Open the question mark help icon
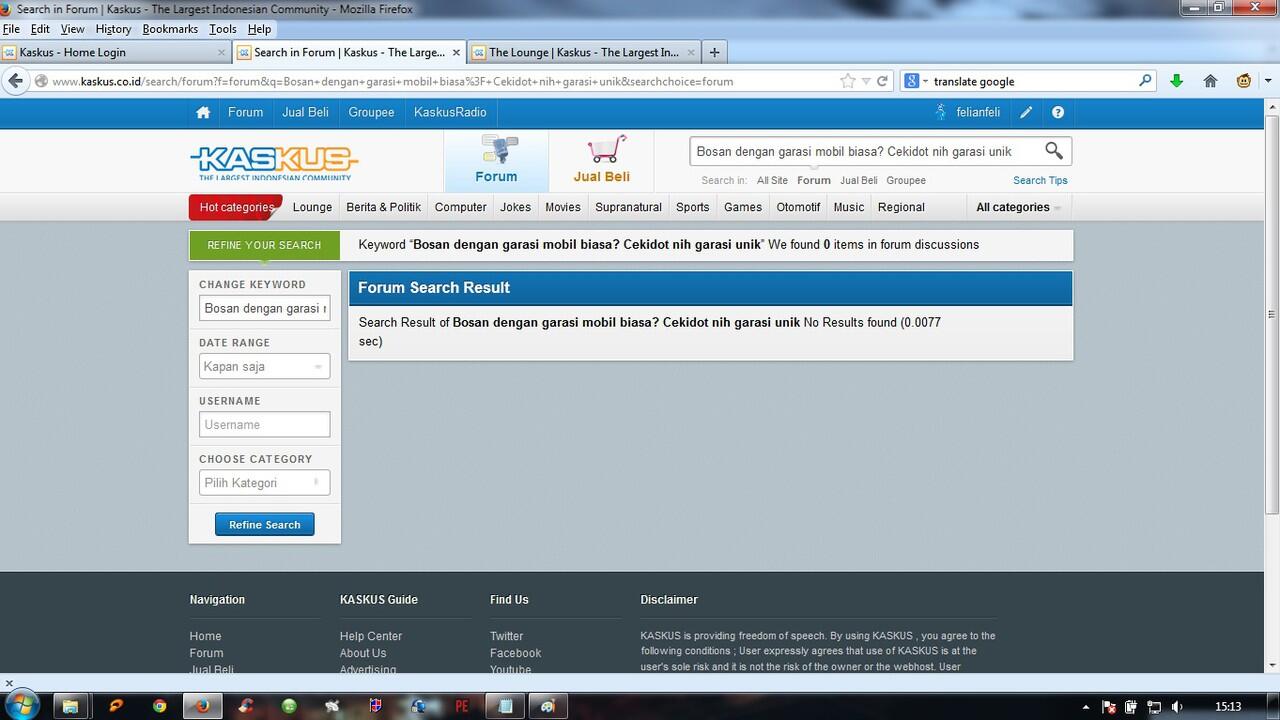The width and height of the screenshot is (1280, 720). tap(1058, 113)
